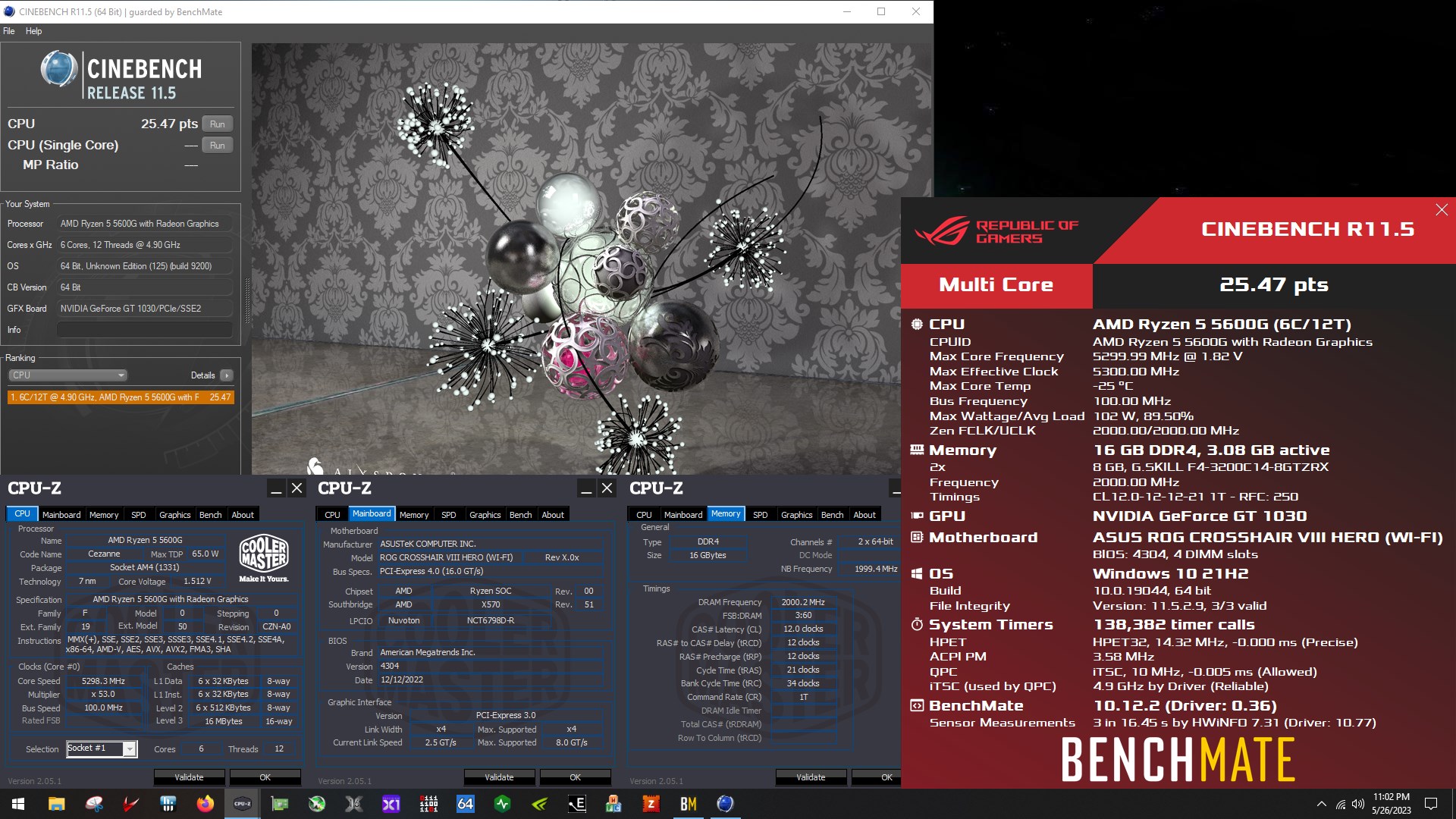The width and height of the screenshot is (1456, 819).
Task: Click the taskbar clock showing 11:02 PM
Action: point(1391,804)
